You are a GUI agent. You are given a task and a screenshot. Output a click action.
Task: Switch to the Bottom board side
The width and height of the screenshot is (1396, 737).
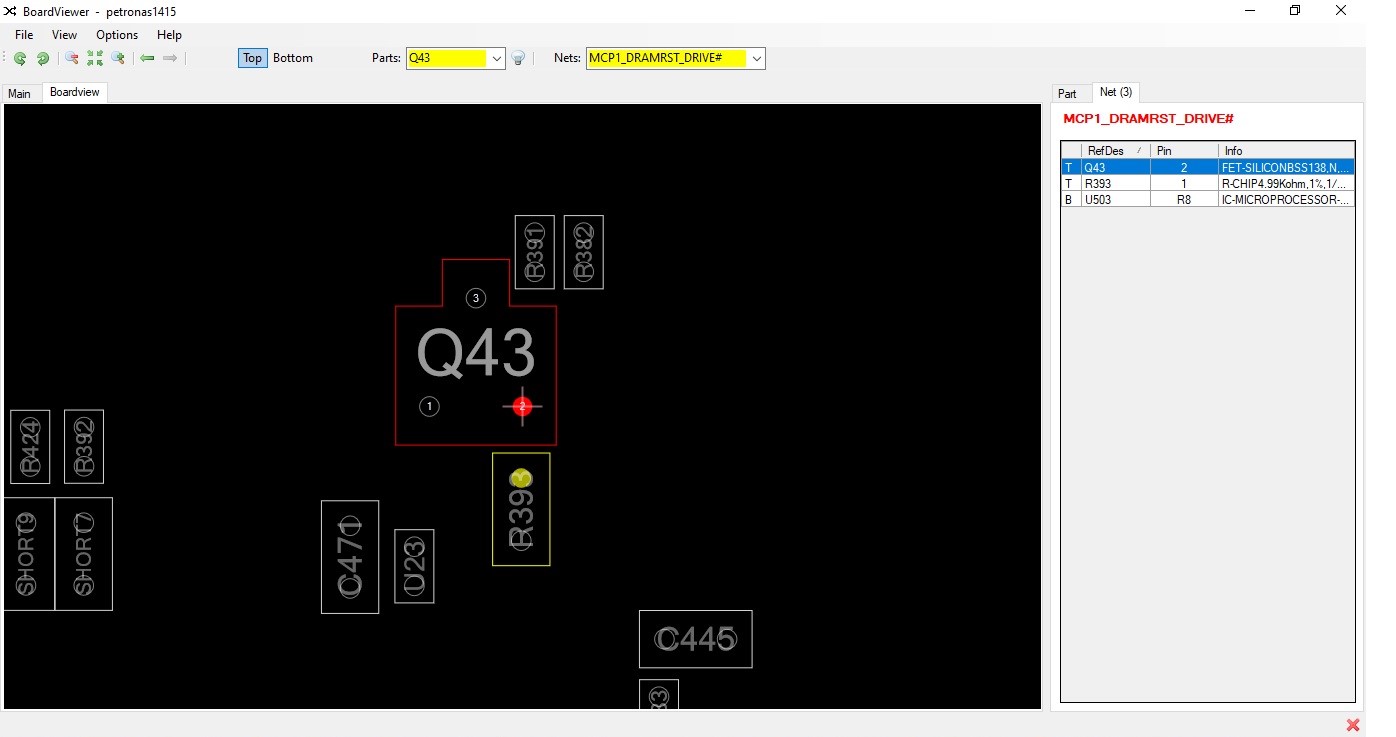tap(293, 58)
